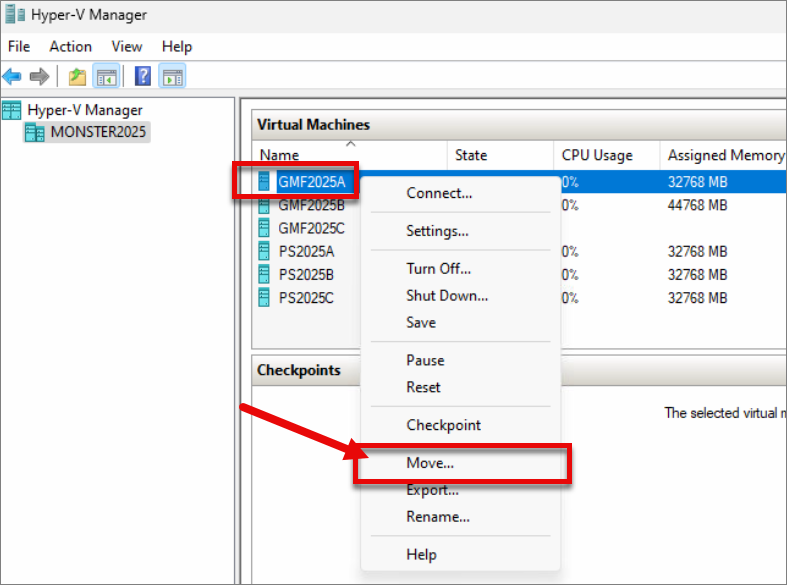Open the View menu
The width and height of the screenshot is (787, 585).
126,47
